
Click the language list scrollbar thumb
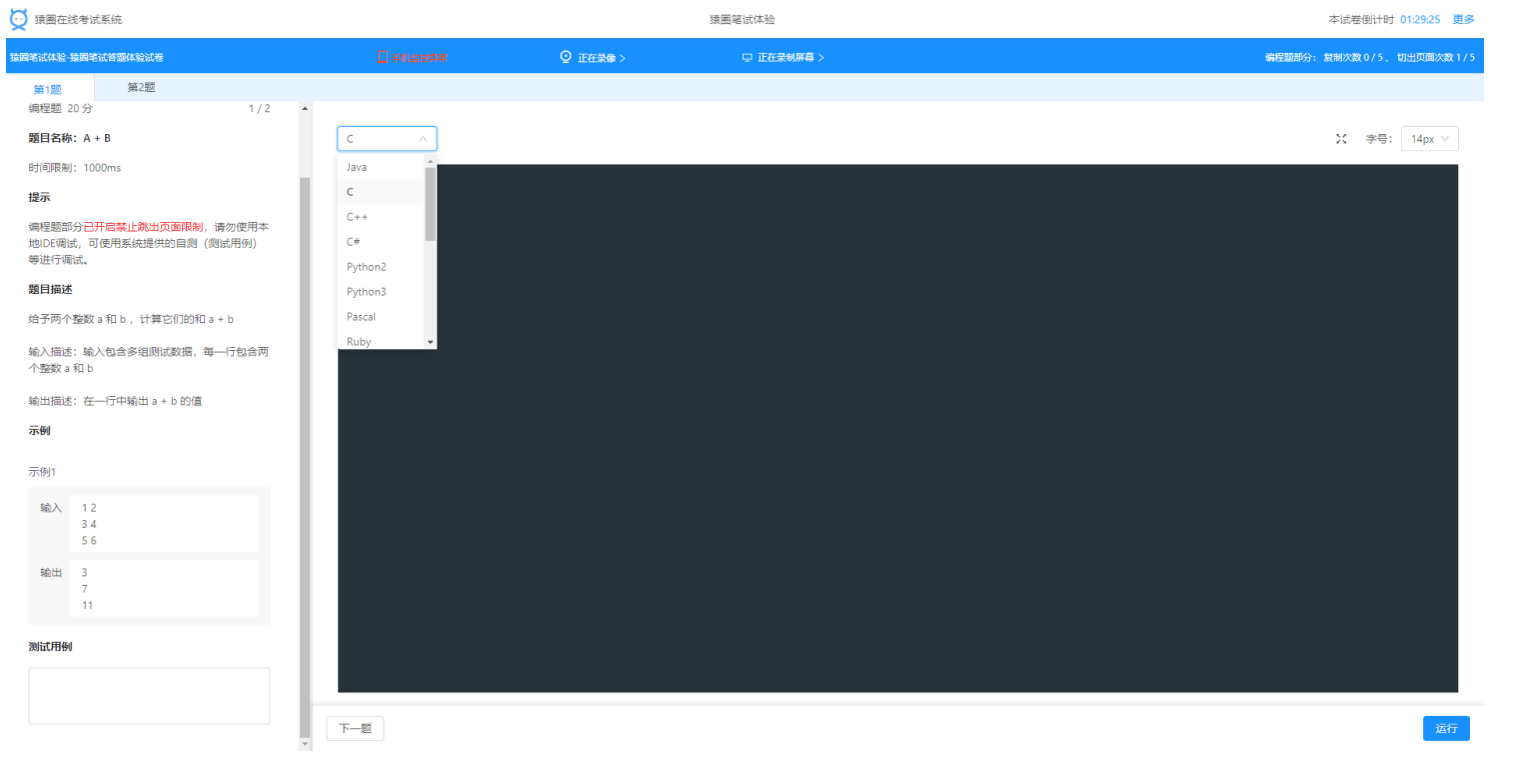tap(431, 204)
